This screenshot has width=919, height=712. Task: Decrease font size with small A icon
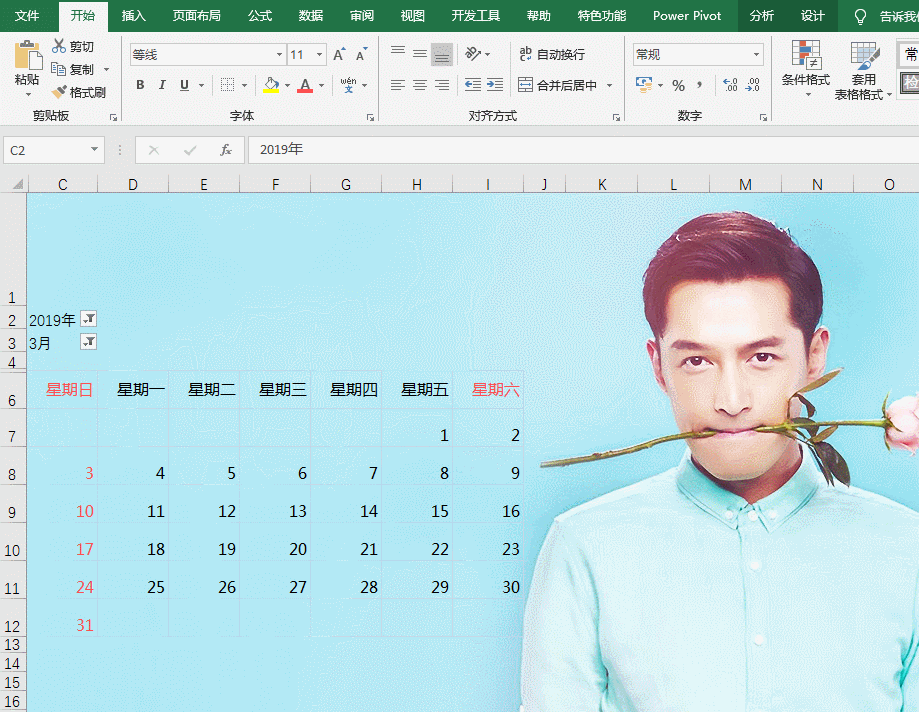pos(362,54)
